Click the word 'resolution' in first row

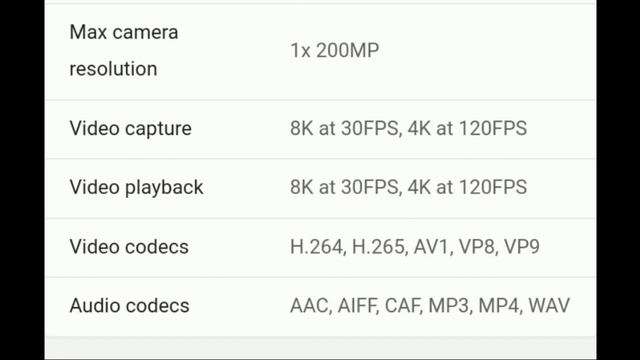(x=113, y=69)
